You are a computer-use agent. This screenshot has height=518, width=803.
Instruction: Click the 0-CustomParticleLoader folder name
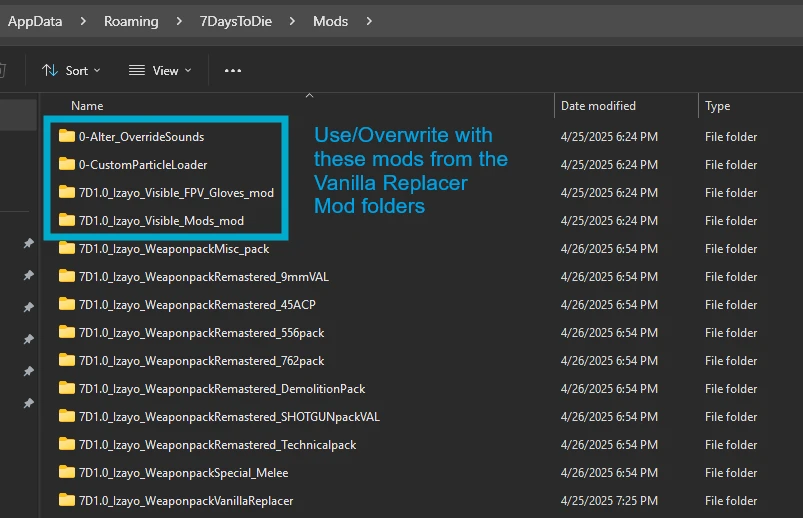tap(143, 165)
